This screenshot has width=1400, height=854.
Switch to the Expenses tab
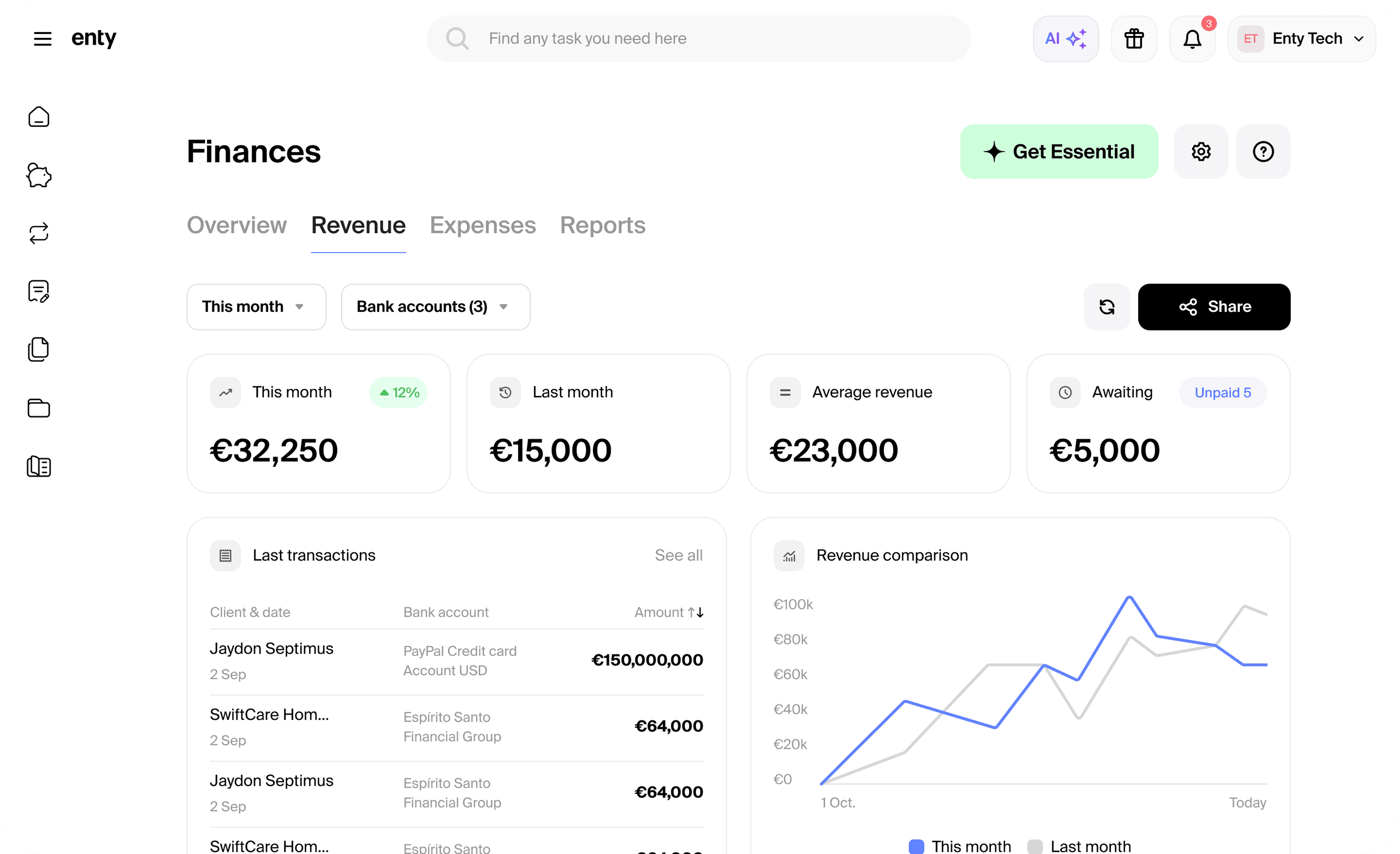click(482, 225)
